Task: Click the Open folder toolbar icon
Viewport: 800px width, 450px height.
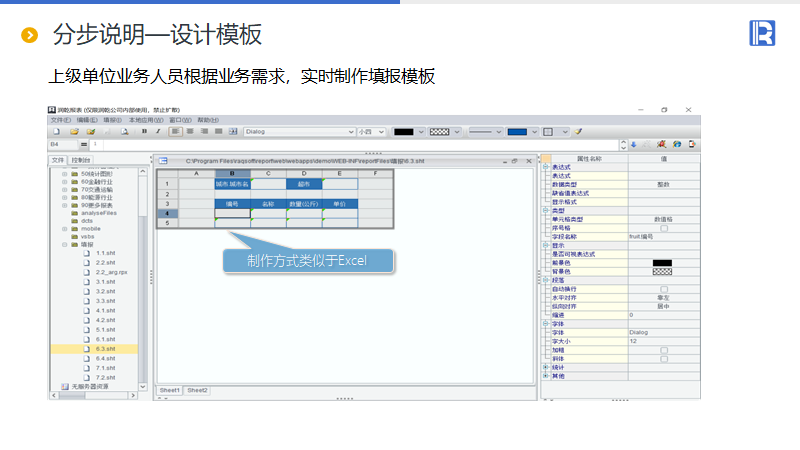Action: coord(74,132)
